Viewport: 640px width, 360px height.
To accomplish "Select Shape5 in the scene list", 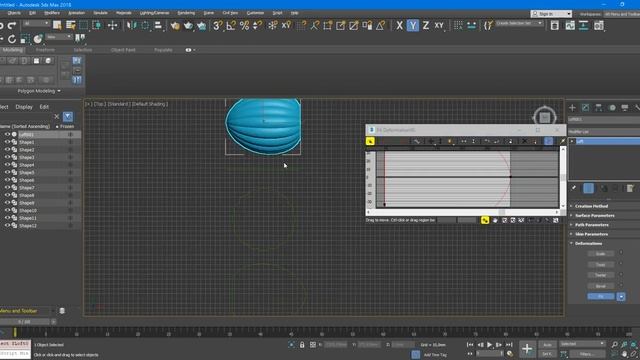I will [27, 173].
